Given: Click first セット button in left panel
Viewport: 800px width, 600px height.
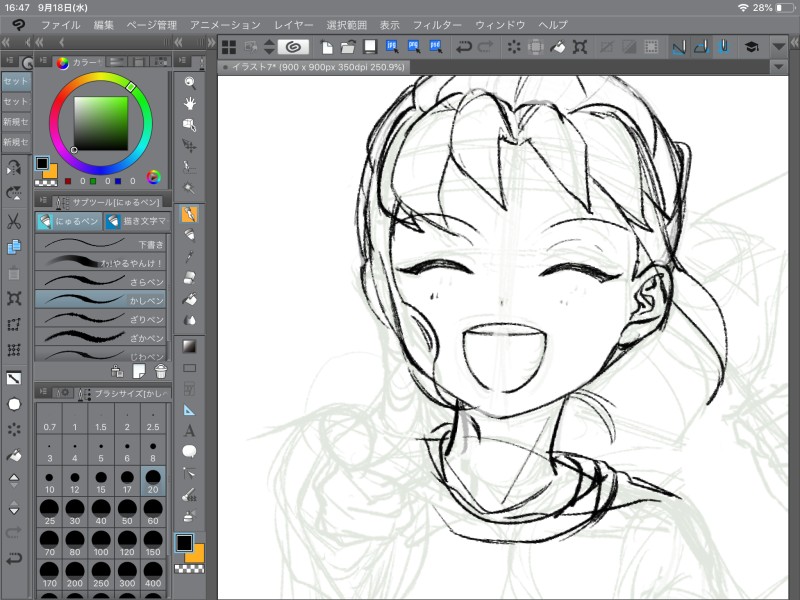Looking at the screenshot, I should point(16,81).
